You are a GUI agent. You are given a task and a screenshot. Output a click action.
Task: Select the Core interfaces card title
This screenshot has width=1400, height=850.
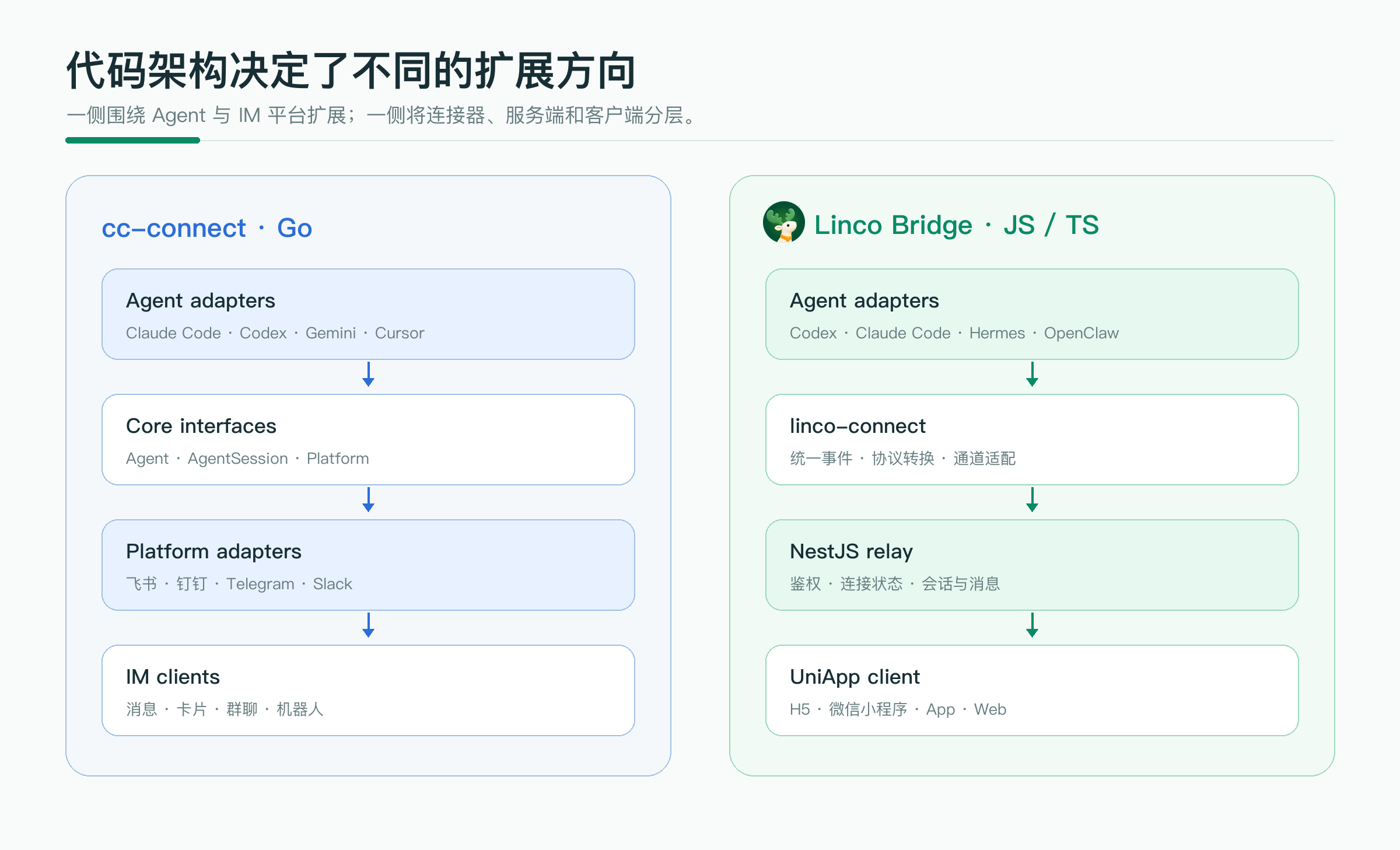201,426
